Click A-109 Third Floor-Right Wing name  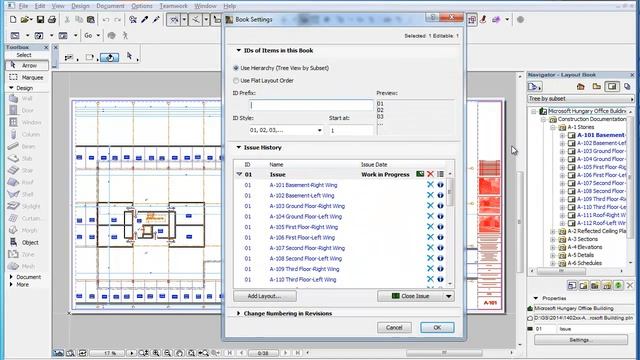click(x=304, y=269)
